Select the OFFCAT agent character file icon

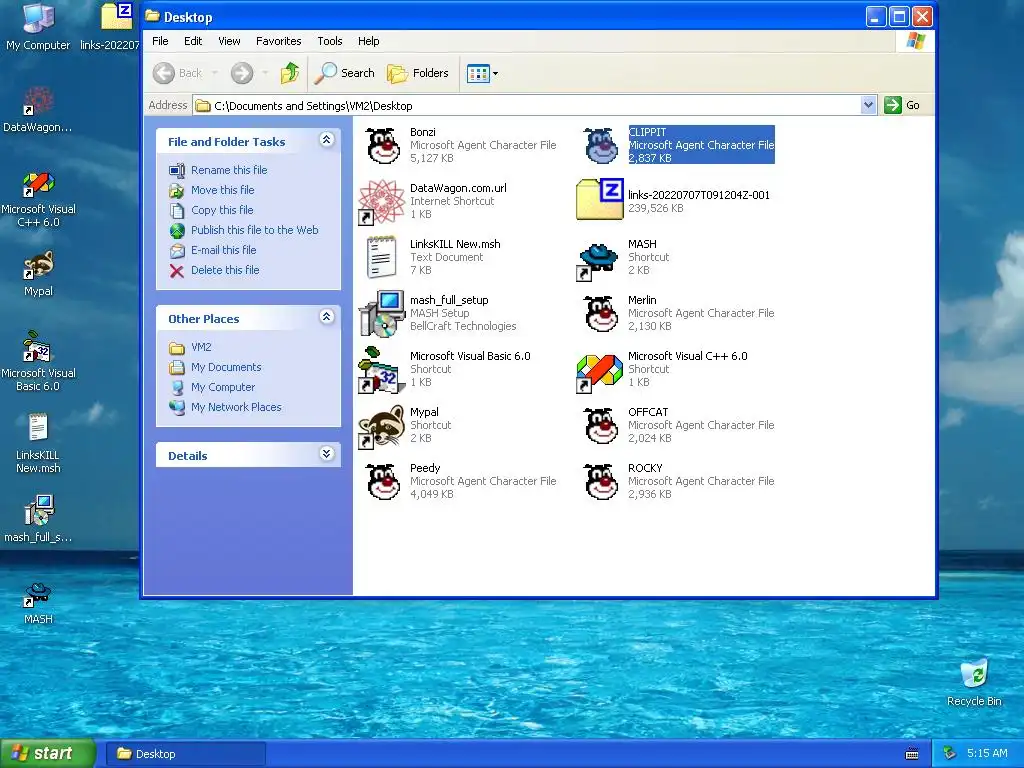pyautogui.click(x=601, y=426)
